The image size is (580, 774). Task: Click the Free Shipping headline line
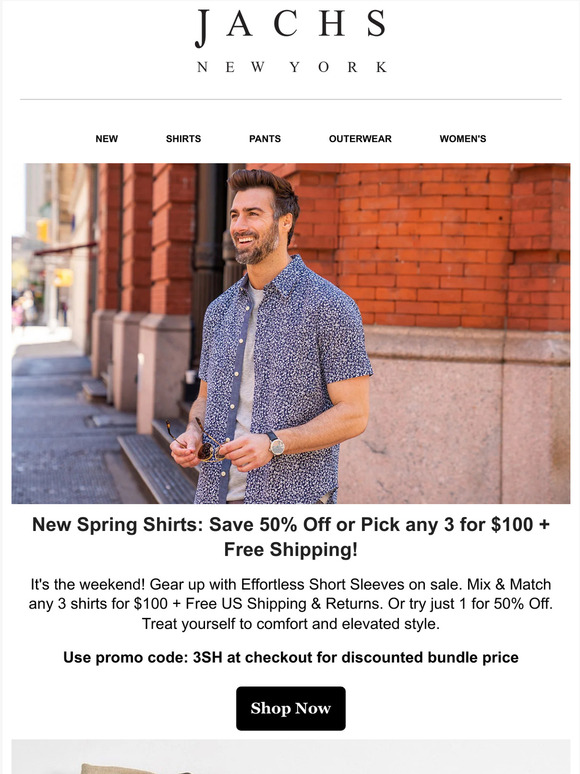(291, 549)
